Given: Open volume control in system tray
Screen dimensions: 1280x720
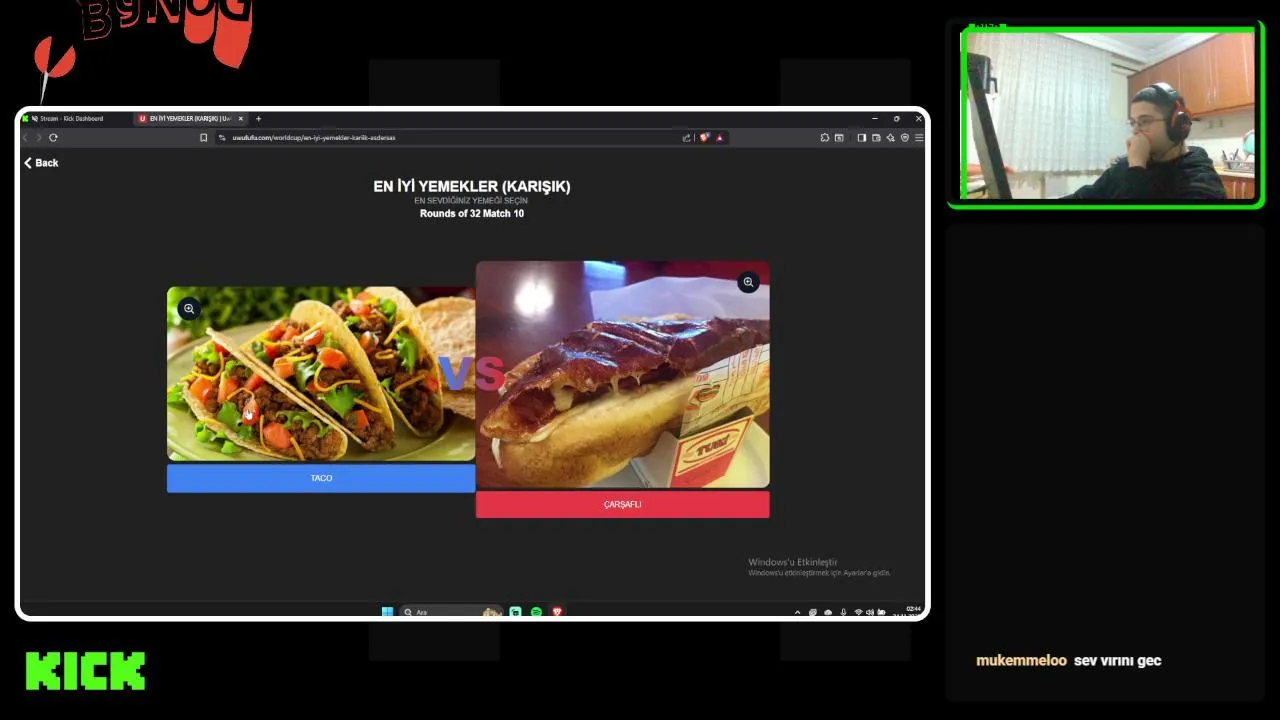Looking at the screenshot, I should pos(869,612).
